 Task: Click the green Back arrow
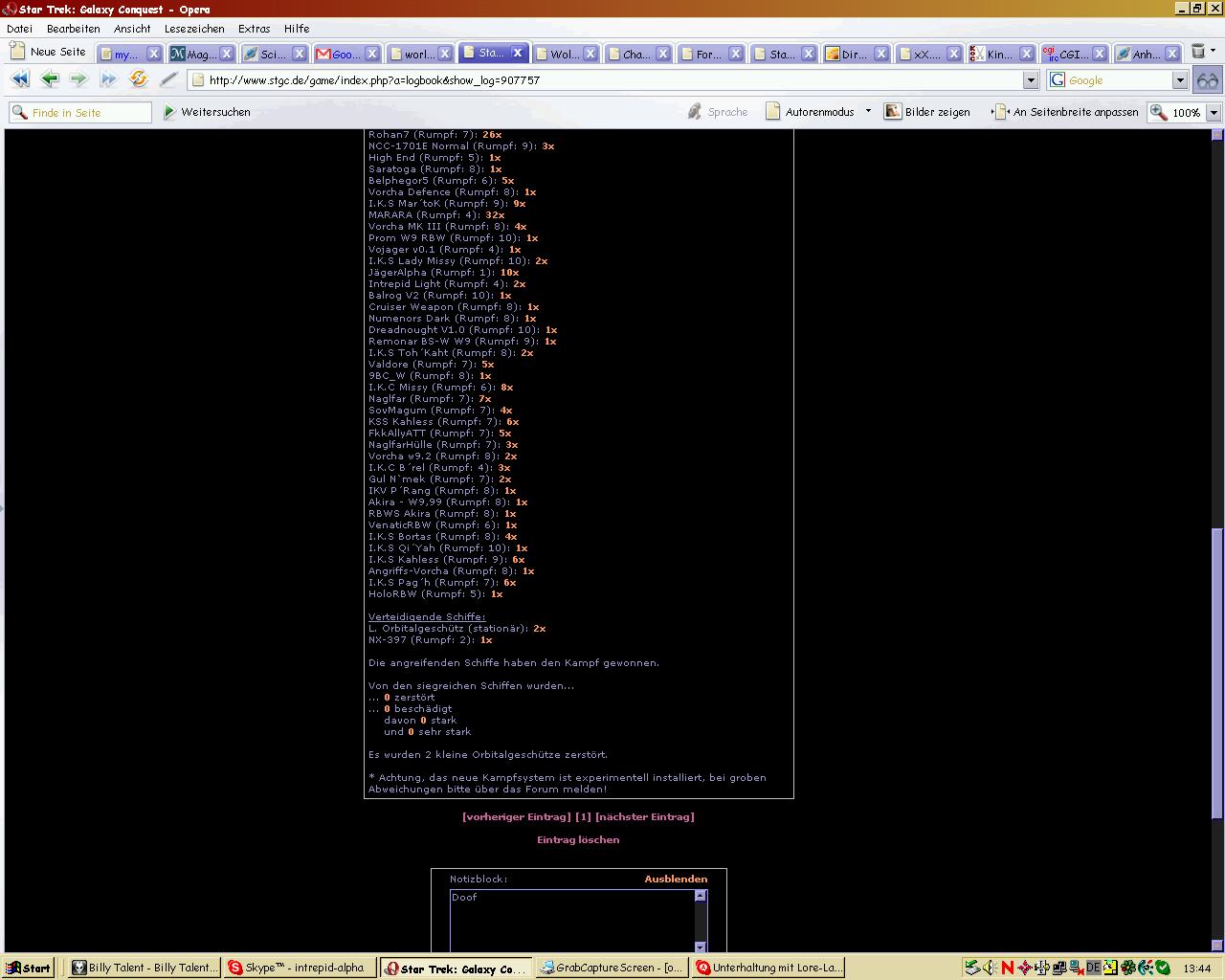pyautogui.click(x=50, y=80)
